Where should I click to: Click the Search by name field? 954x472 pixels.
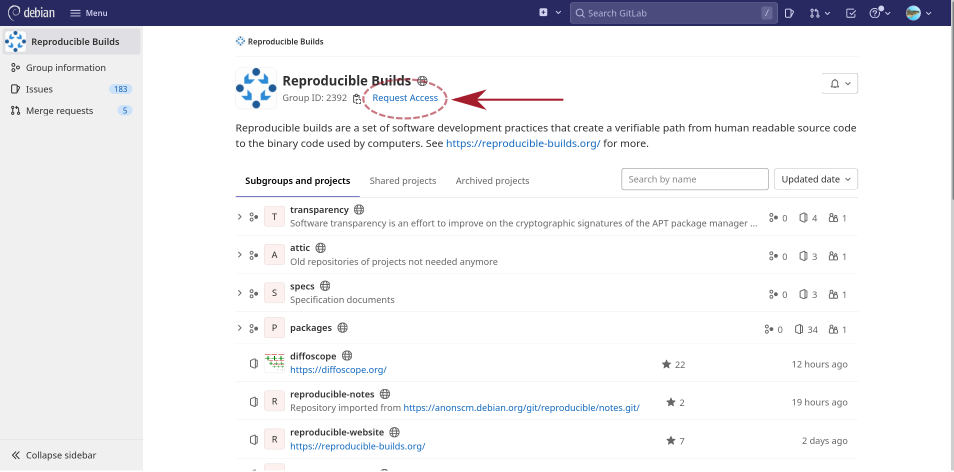click(694, 179)
